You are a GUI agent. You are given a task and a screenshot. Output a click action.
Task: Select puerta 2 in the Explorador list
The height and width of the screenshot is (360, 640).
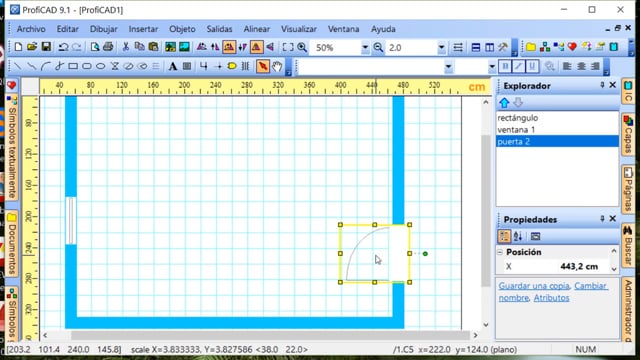click(557, 142)
